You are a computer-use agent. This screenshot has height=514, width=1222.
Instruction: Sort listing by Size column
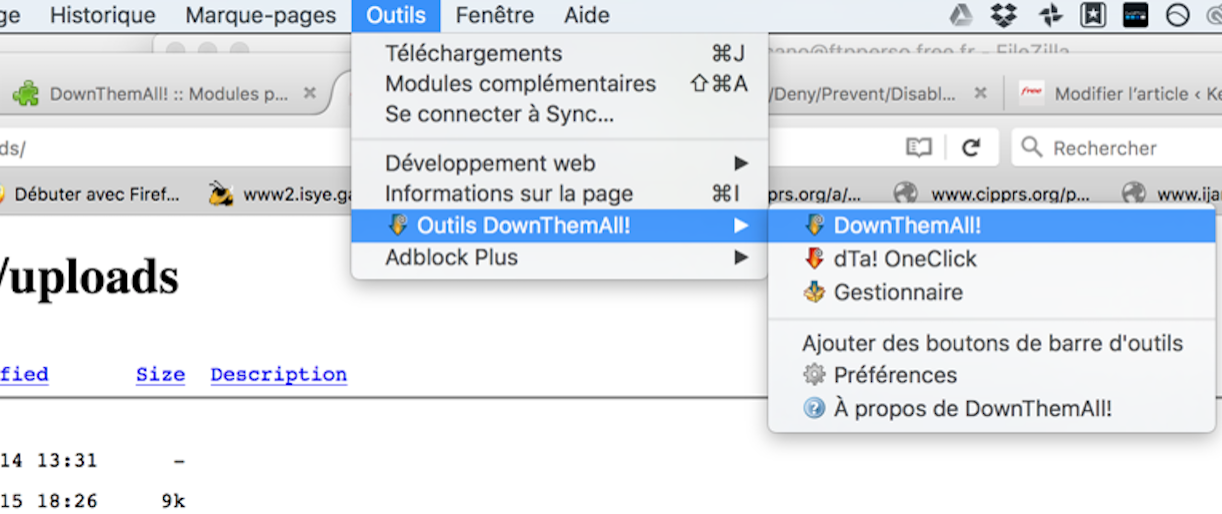click(x=160, y=375)
